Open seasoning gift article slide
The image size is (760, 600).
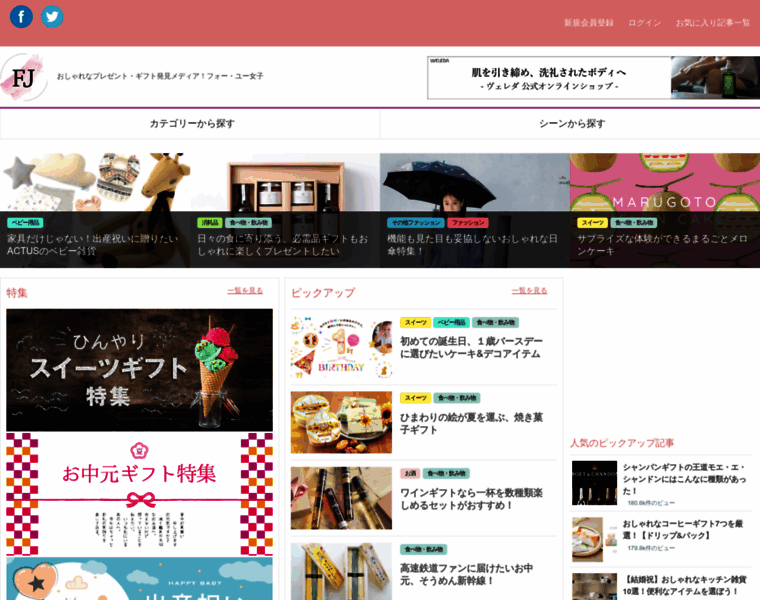tap(285, 210)
